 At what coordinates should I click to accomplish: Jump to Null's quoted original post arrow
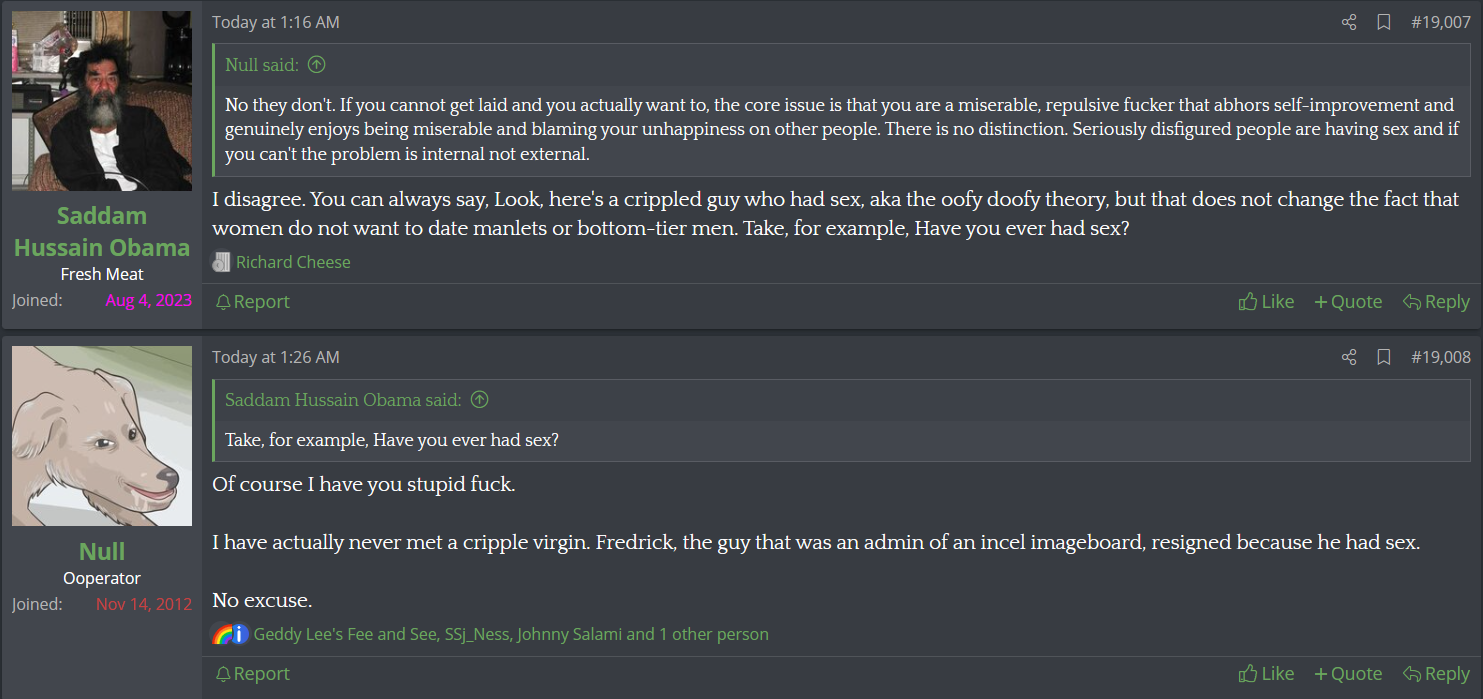[x=316, y=65]
